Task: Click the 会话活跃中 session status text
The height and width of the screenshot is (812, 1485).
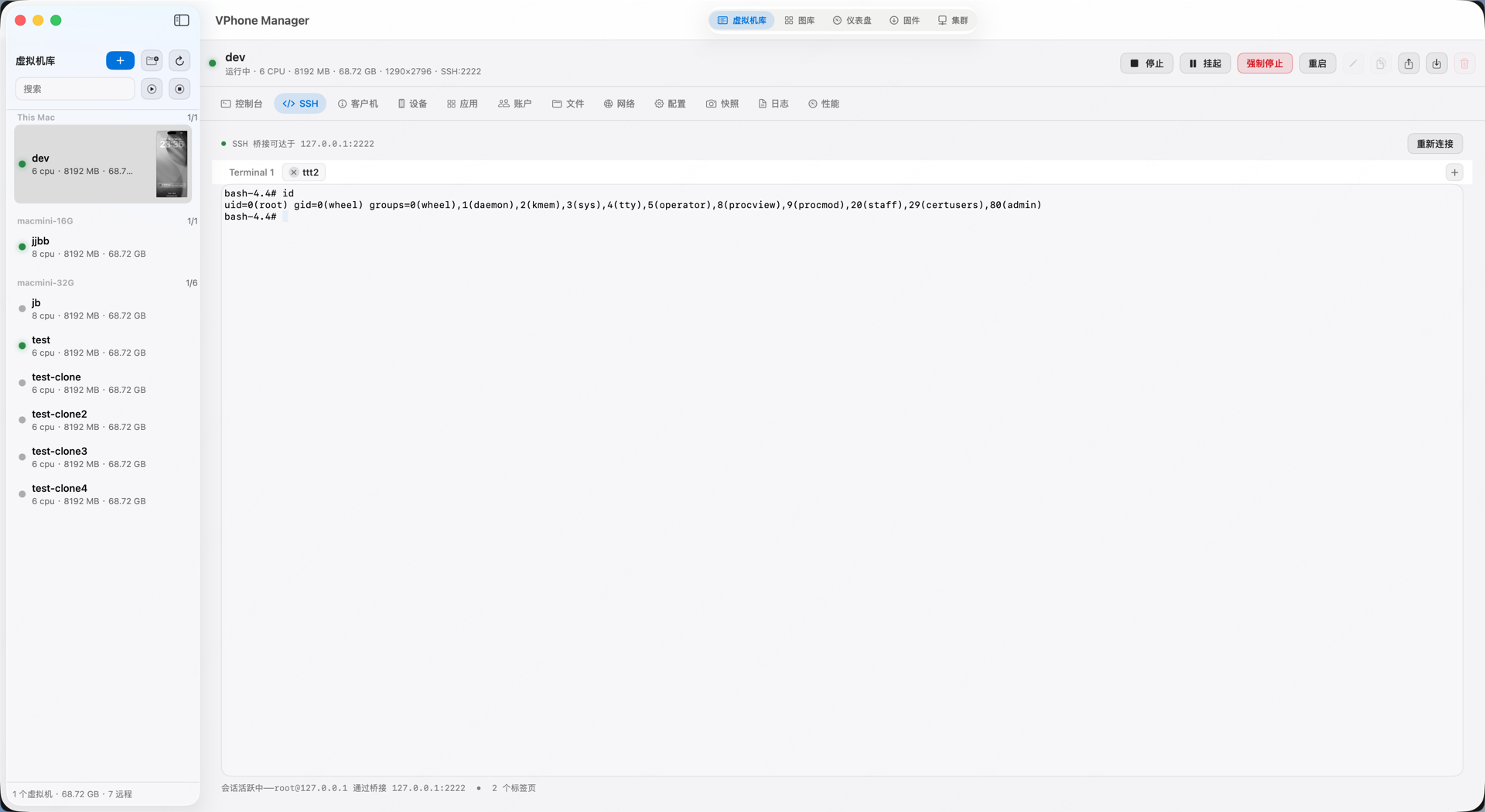Action: 343,788
